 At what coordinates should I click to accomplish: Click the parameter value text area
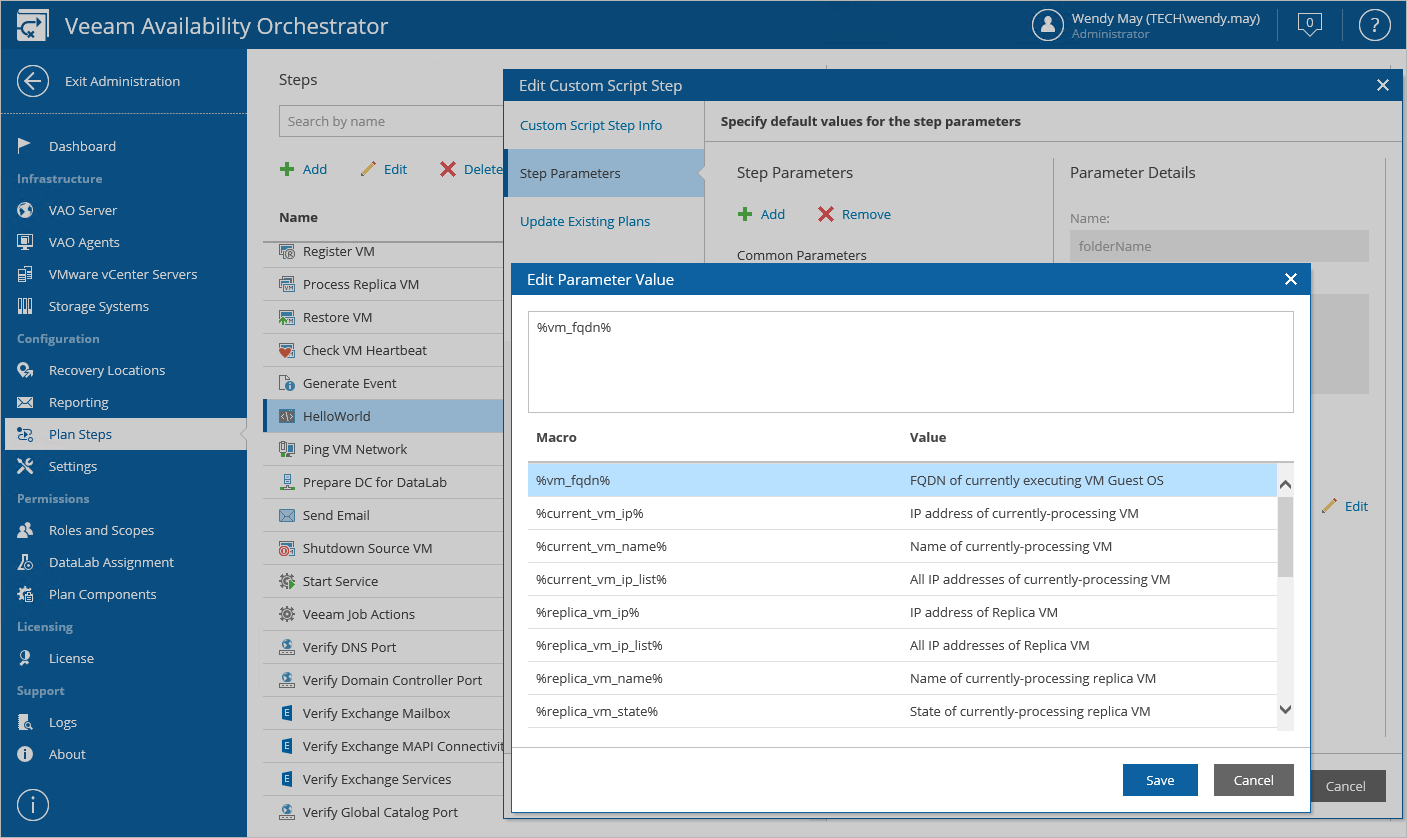tap(911, 362)
